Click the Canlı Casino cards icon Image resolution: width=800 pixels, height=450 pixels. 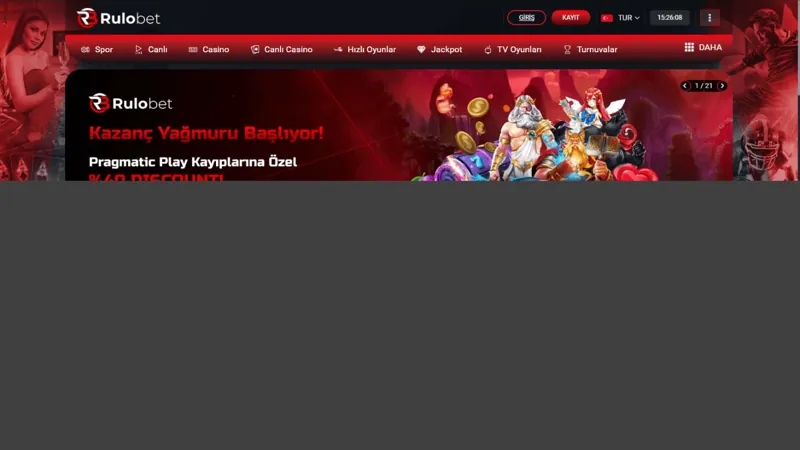[255, 49]
